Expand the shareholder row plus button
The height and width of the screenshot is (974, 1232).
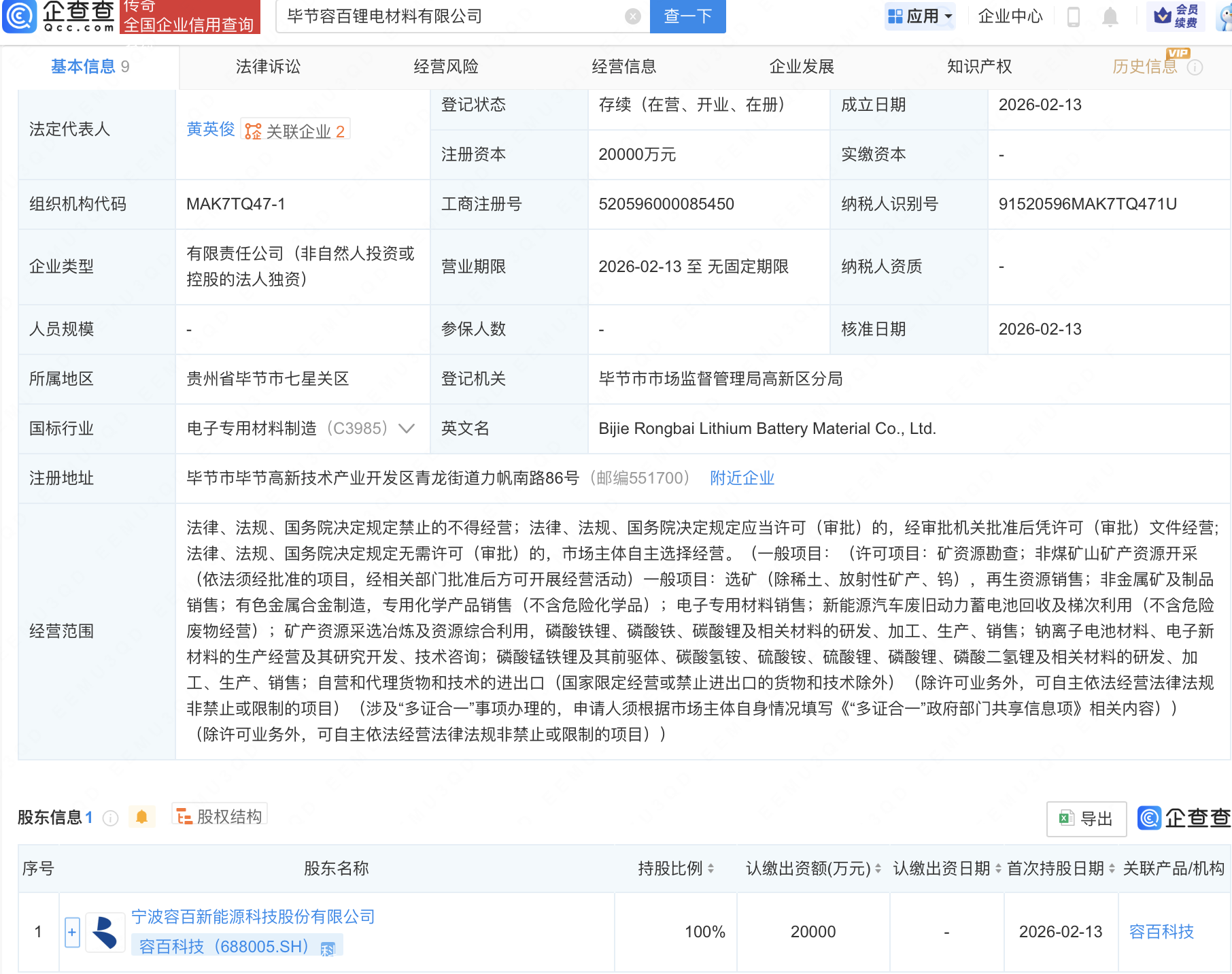click(72, 932)
